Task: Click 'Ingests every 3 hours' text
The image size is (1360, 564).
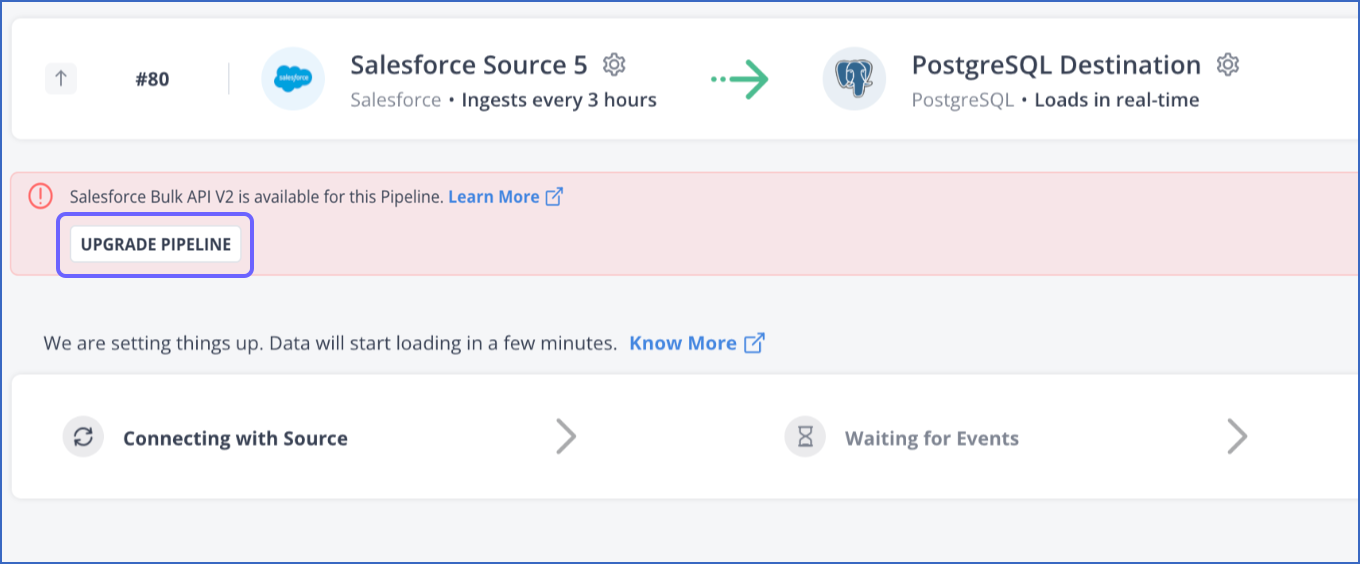Action: [559, 100]
